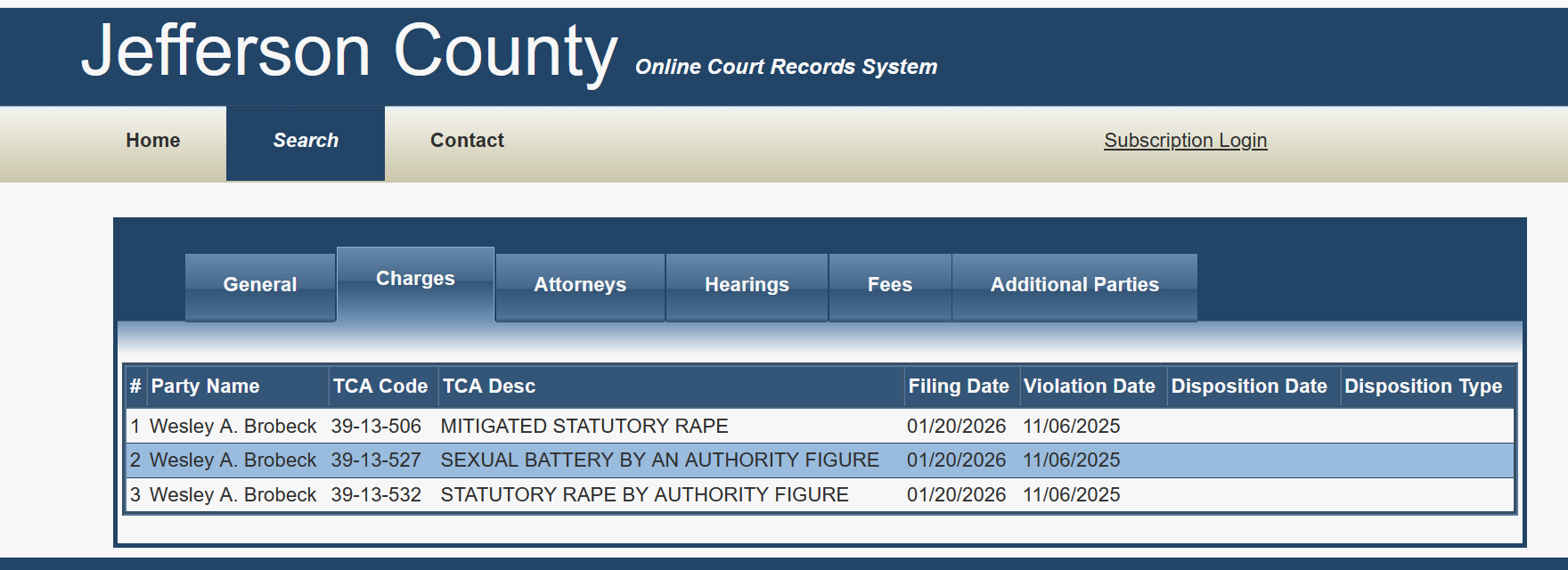This screenshot has height=570, width=1568.
Task: Select the Charges tab
Action: (415, 281)
